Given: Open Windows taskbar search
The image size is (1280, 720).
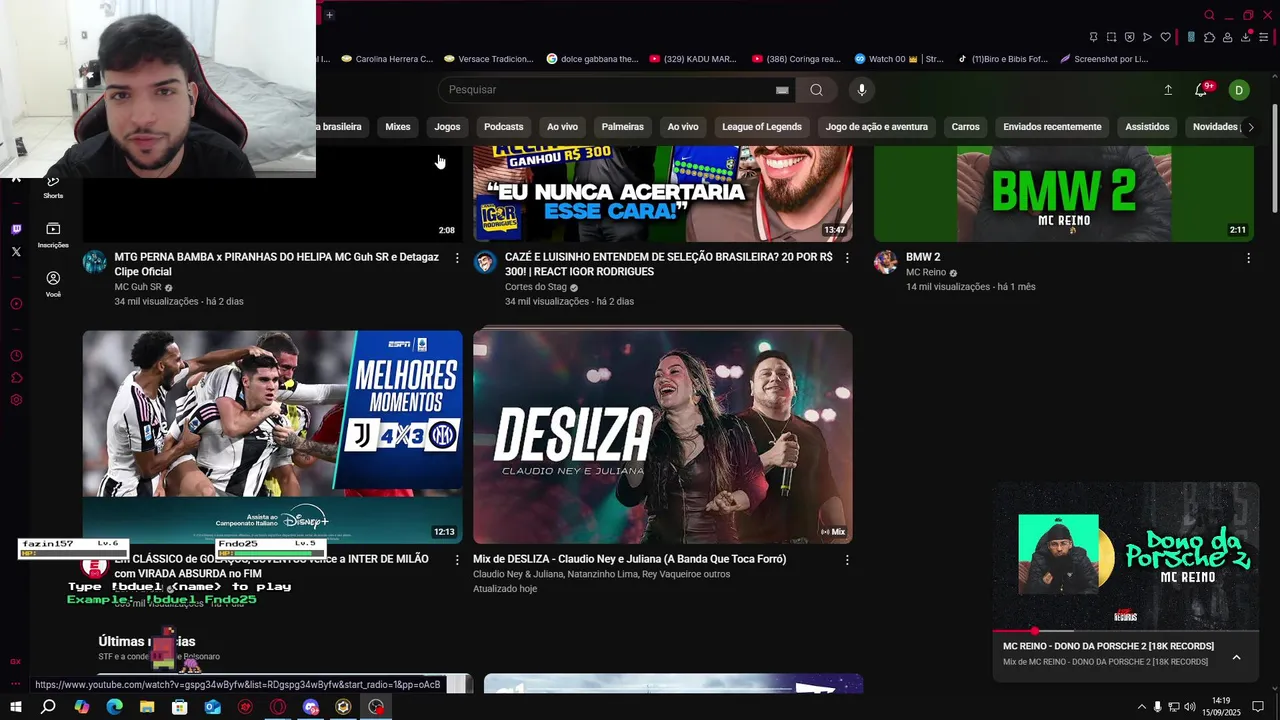Looking at the screenshot, I should coord(48,707).
